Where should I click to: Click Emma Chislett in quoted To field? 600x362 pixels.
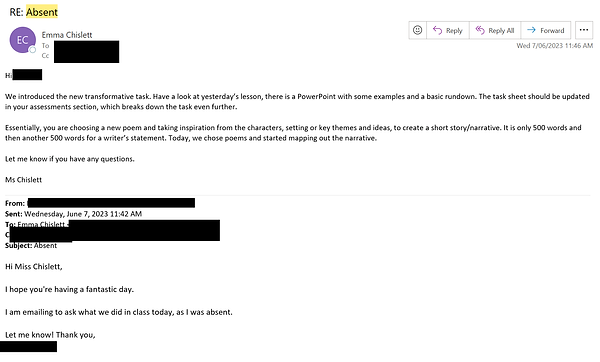coord(41,224)
